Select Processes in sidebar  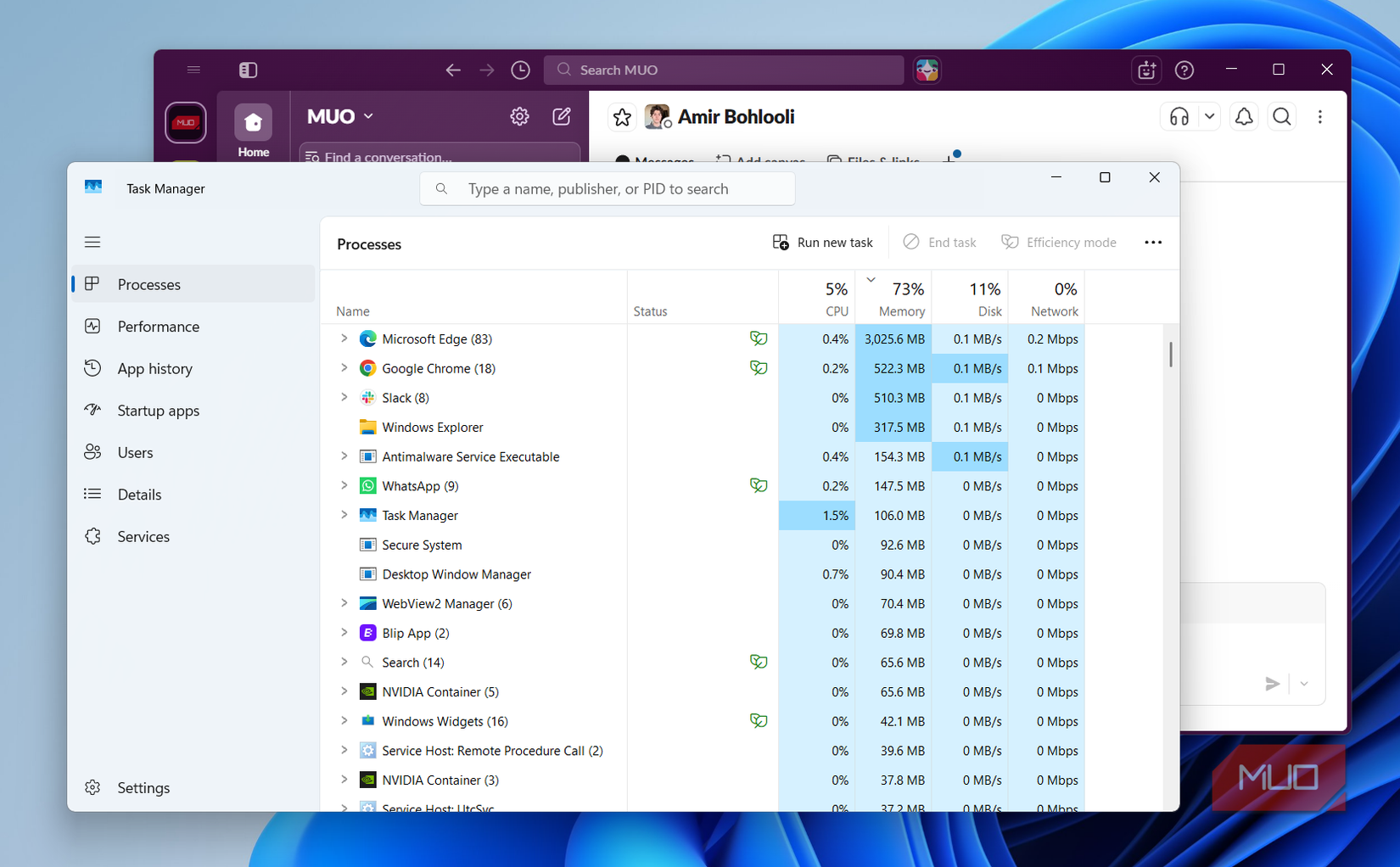pyautogui.click(x=193, y=284)
